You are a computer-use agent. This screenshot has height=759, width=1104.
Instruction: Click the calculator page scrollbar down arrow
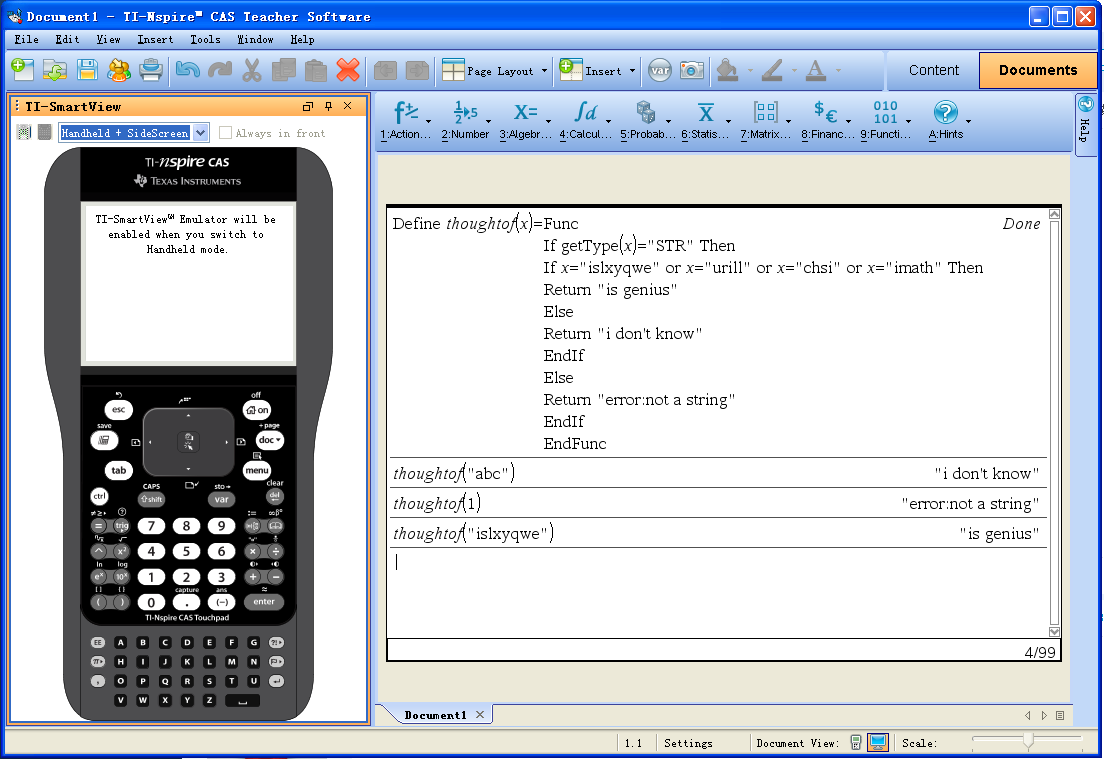tap(1054, 632)
